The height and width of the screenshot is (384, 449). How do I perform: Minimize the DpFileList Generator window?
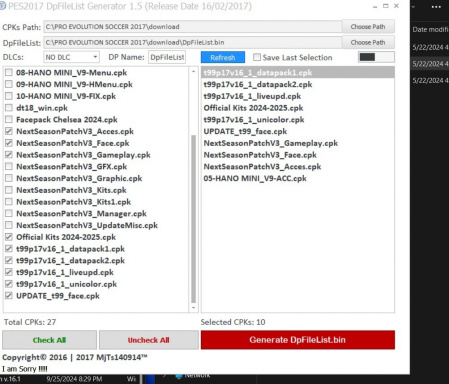click(x=375, y=6)
